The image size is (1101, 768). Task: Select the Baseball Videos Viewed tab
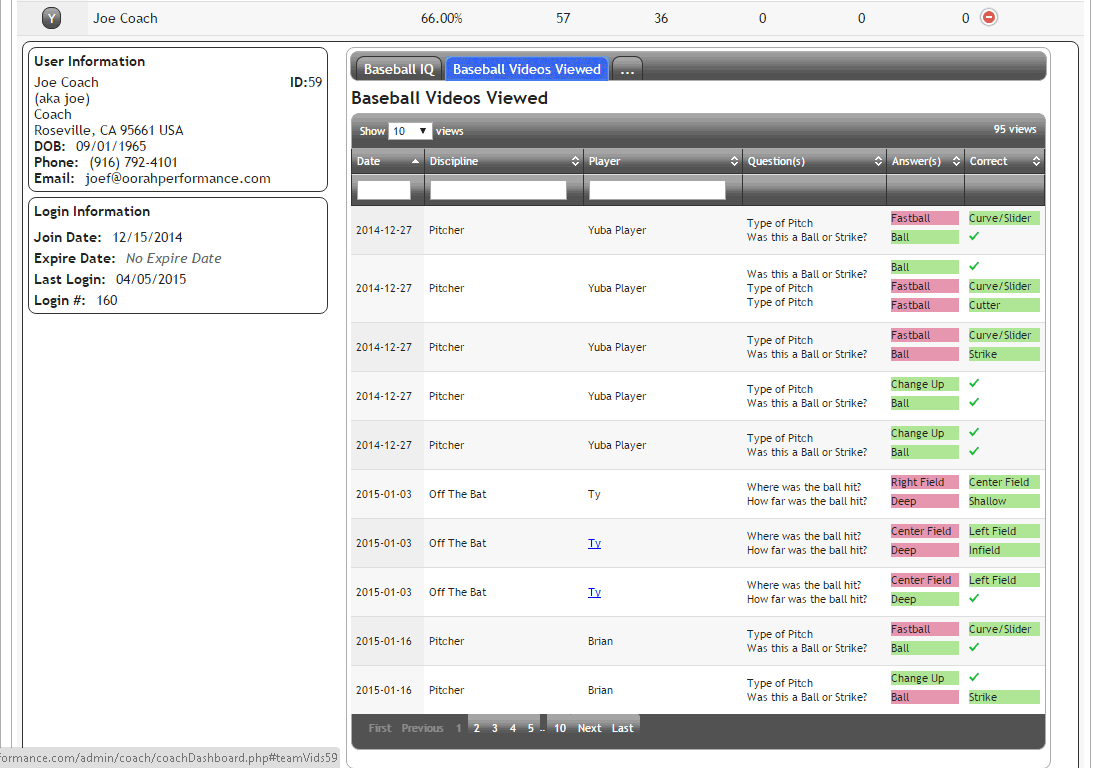[x=526, y=69]
